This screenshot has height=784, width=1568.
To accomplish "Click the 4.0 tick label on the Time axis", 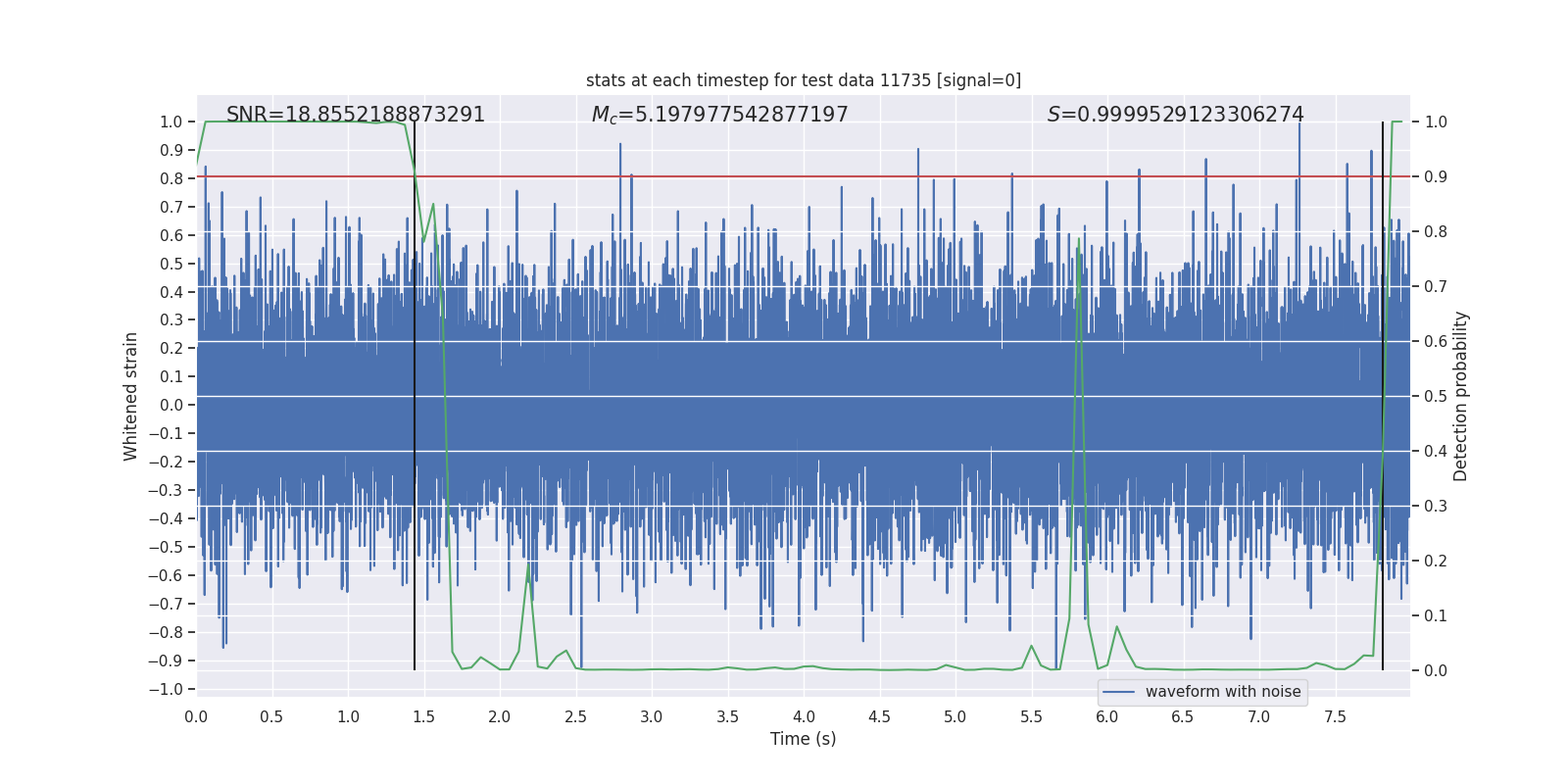I will click(804, 716).
